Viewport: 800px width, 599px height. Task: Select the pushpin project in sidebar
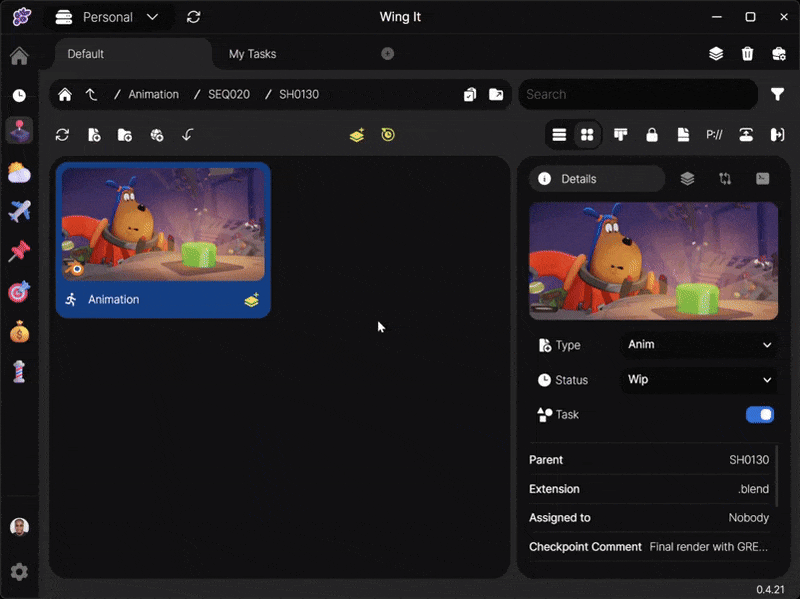pyautogui.click(x=19, y=252)
